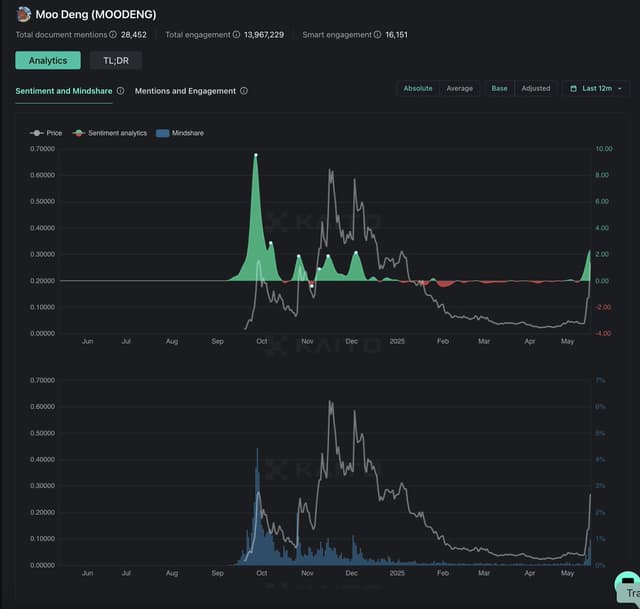The height and width of the screenshot is (609, 640).
Task: Select the Analytics tab
Action: click(x=48, y=60)
